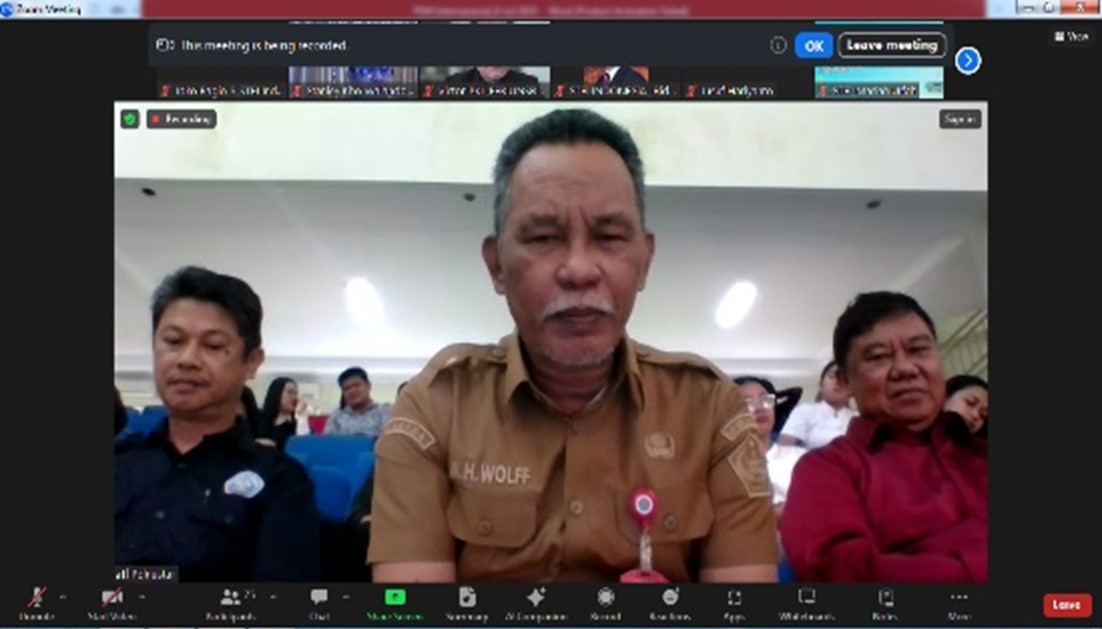The height and width of the screenshot is (629, 1102).
Task: Expand video options arrow next to camera
Action: [x=141, y=597]
